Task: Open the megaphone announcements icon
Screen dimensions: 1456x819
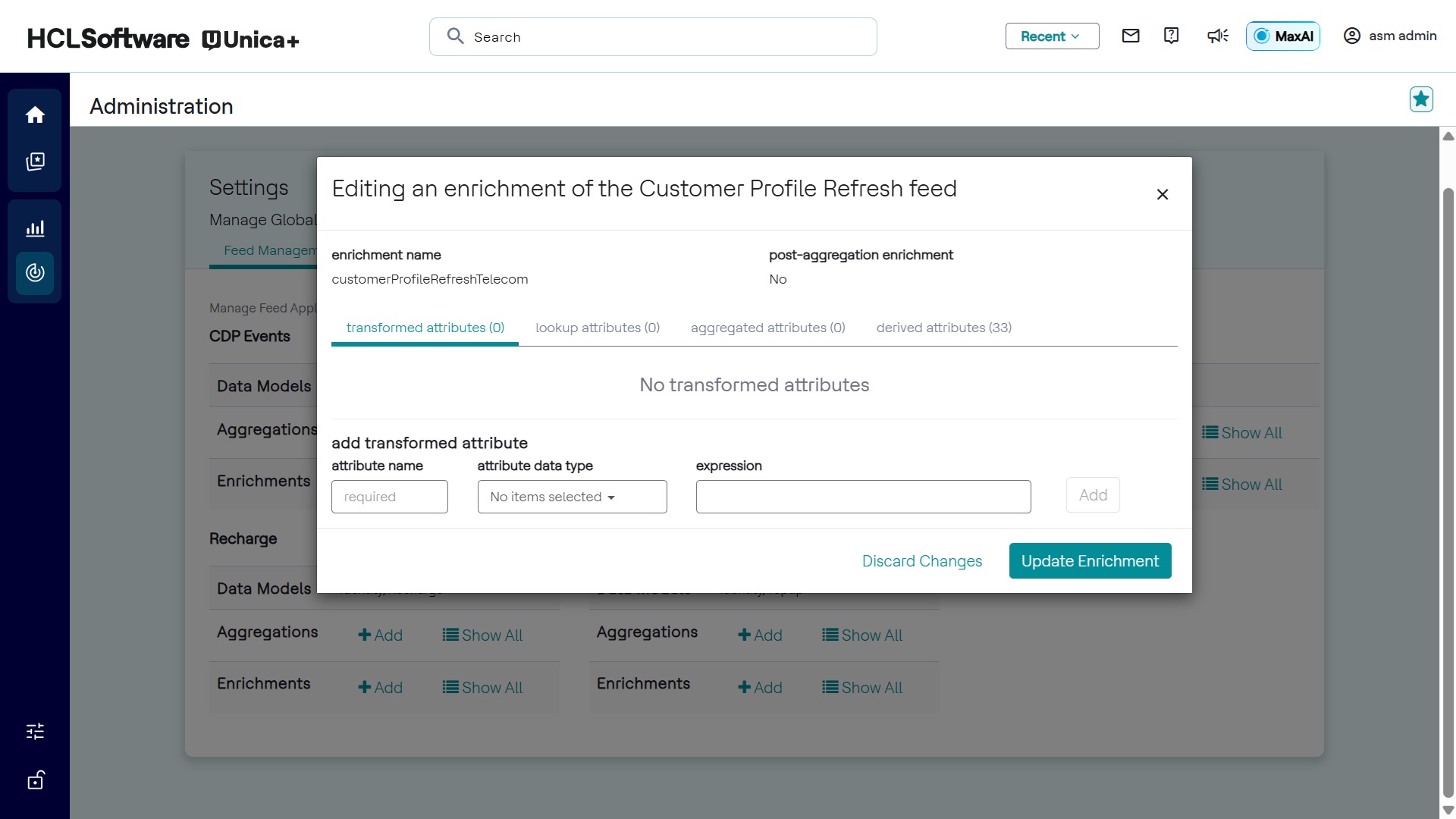Action: tap(1217, 36)
